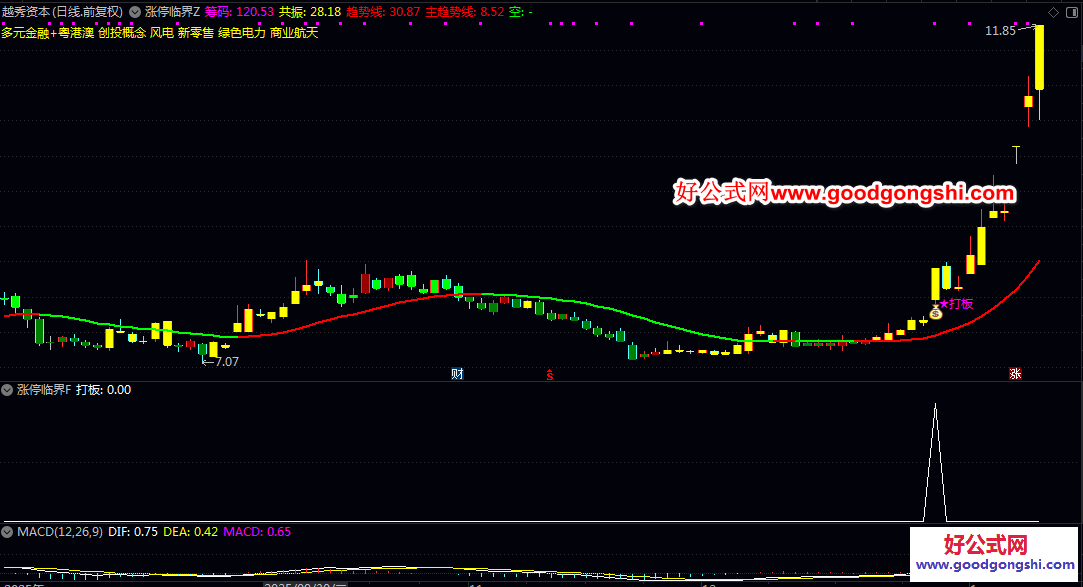This screenshot has width=1083, height=587.
Task: Click the 主趋势线: 8.52 value
Action: click(x=465, y=12)
